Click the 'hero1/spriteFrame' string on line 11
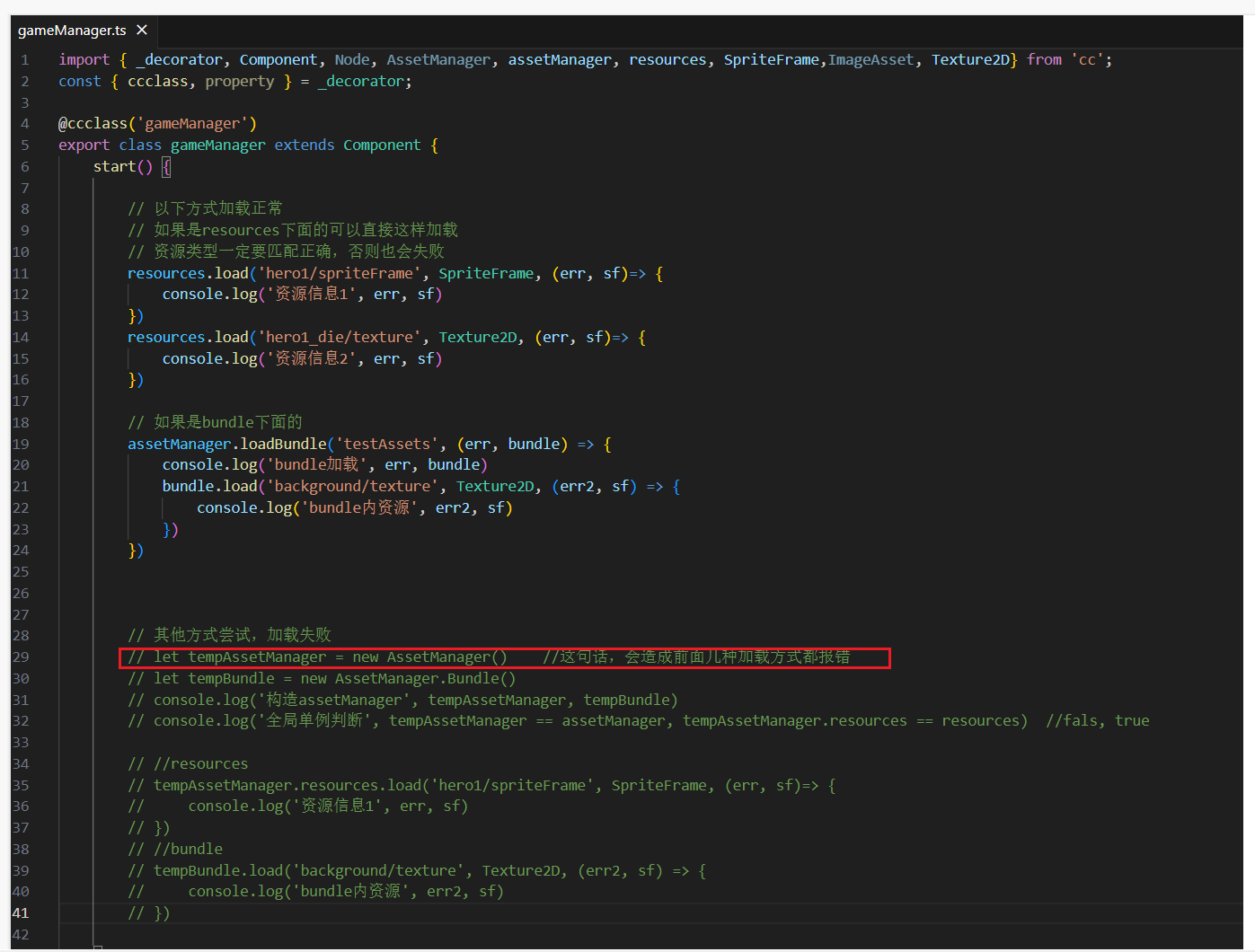1255x952 pixels. click(340, 273)
